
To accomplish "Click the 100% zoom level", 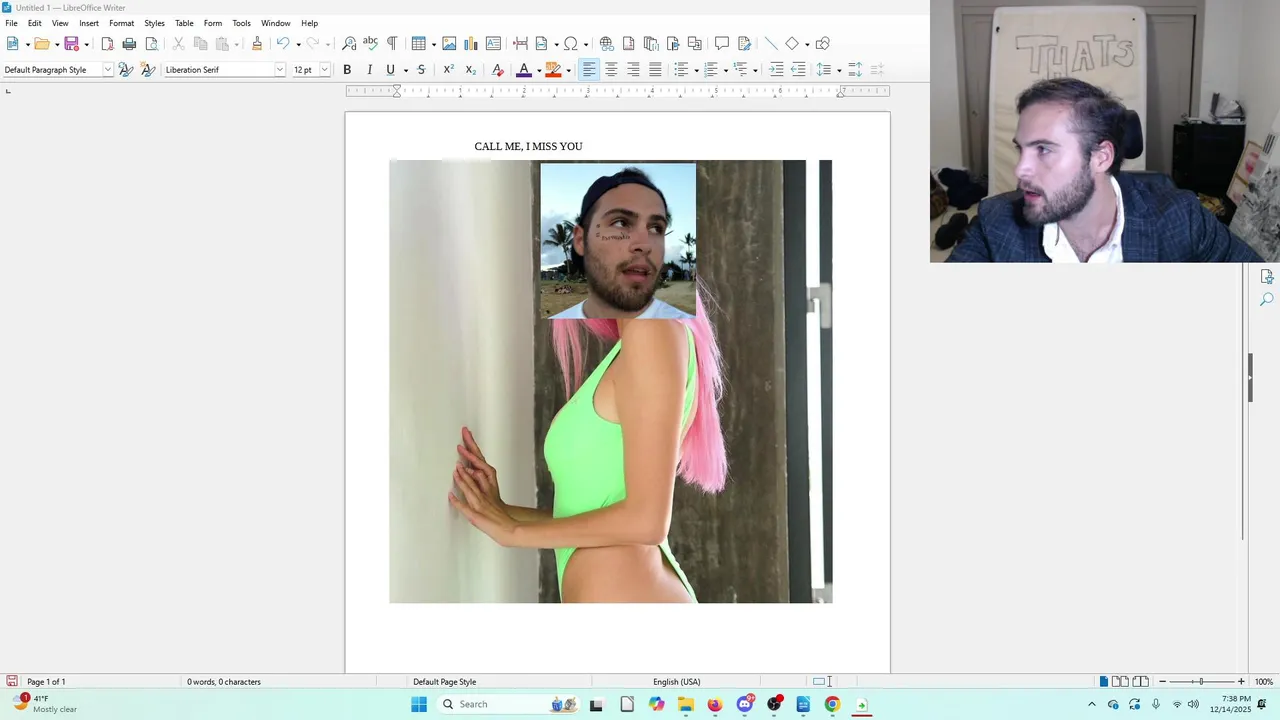I will 1264,682.
